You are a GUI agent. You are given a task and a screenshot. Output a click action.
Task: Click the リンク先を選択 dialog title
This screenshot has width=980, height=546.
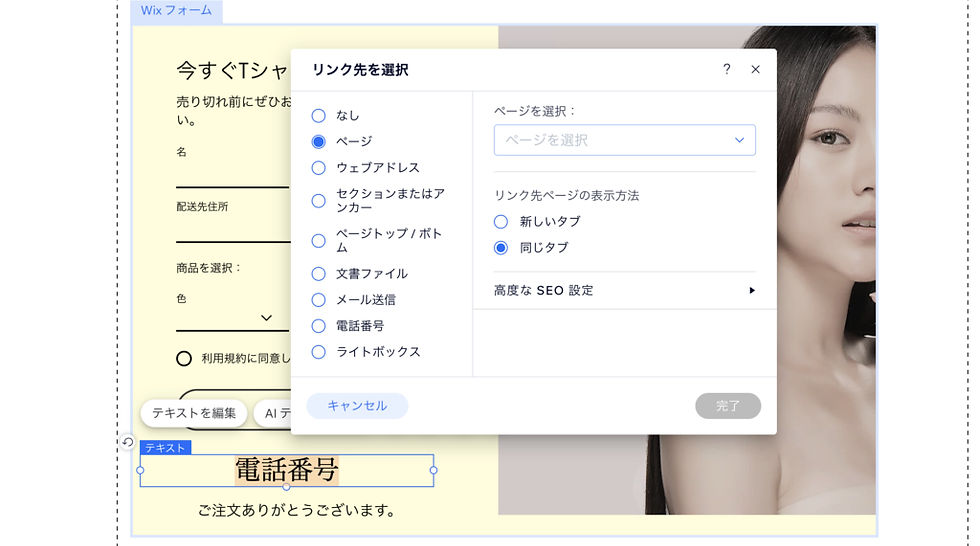click(360, 70)
